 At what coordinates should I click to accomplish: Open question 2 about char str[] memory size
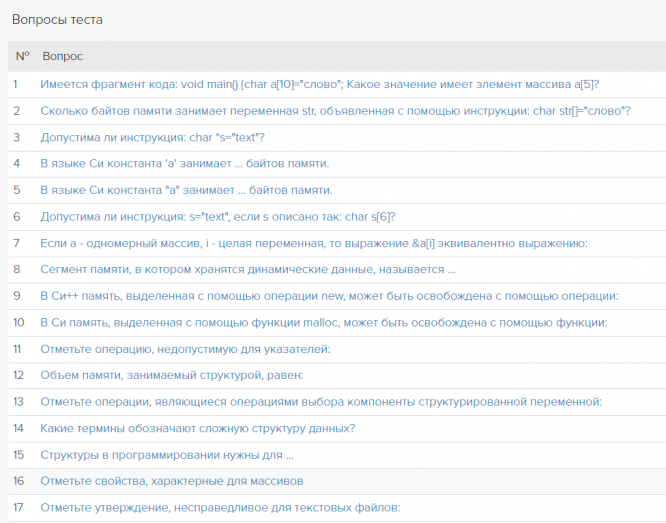tap(335, 110)
